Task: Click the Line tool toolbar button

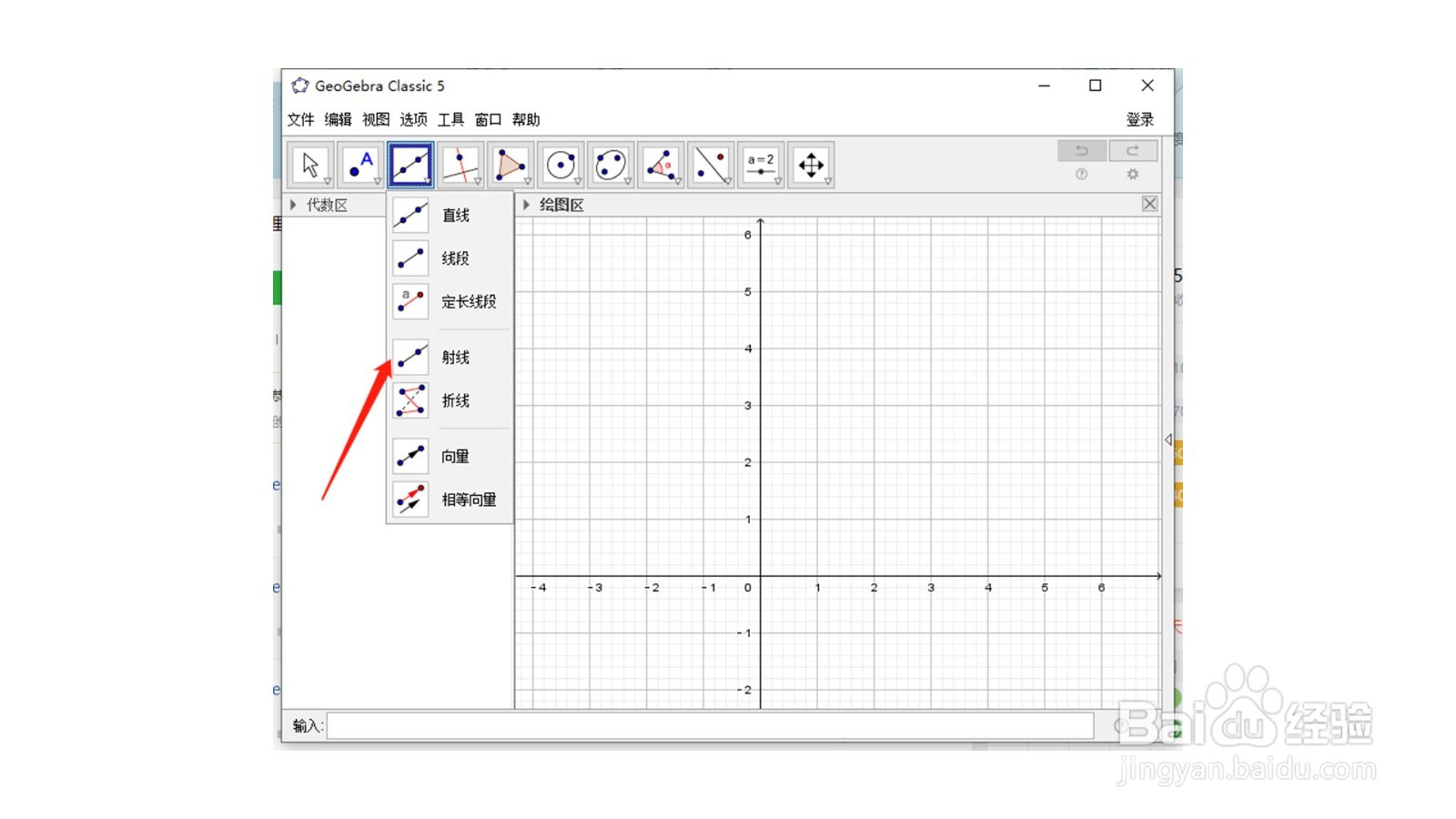Action: coord(410,165)
